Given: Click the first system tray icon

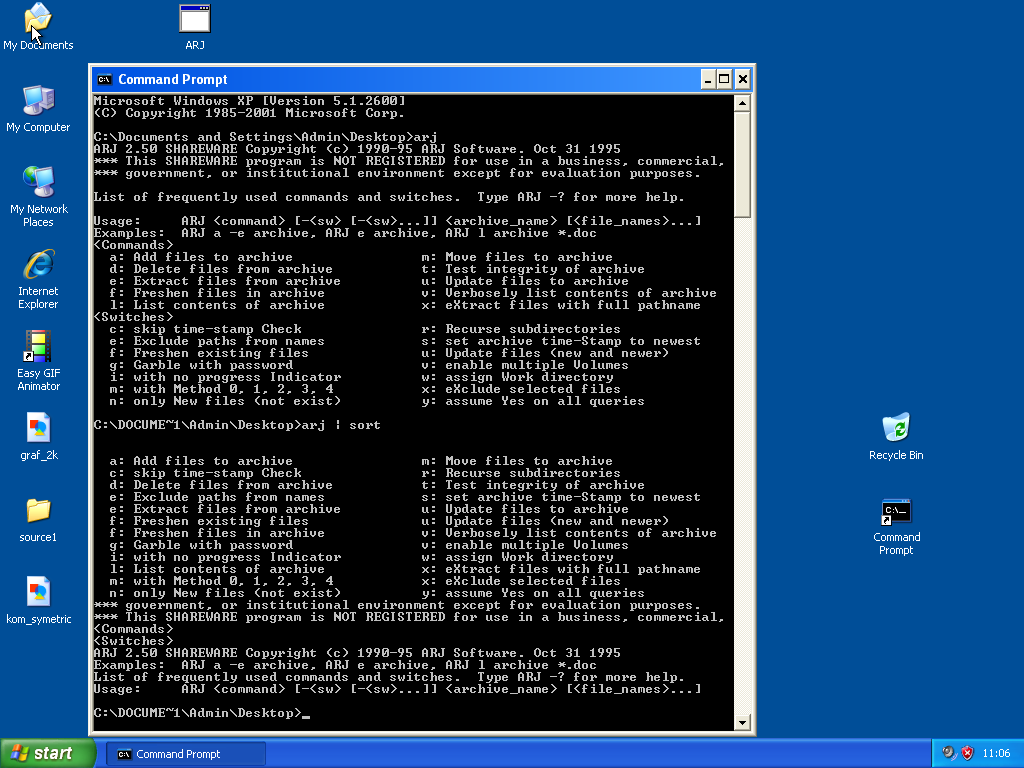Looking at the screenshot, I should [x=949, y=754].
